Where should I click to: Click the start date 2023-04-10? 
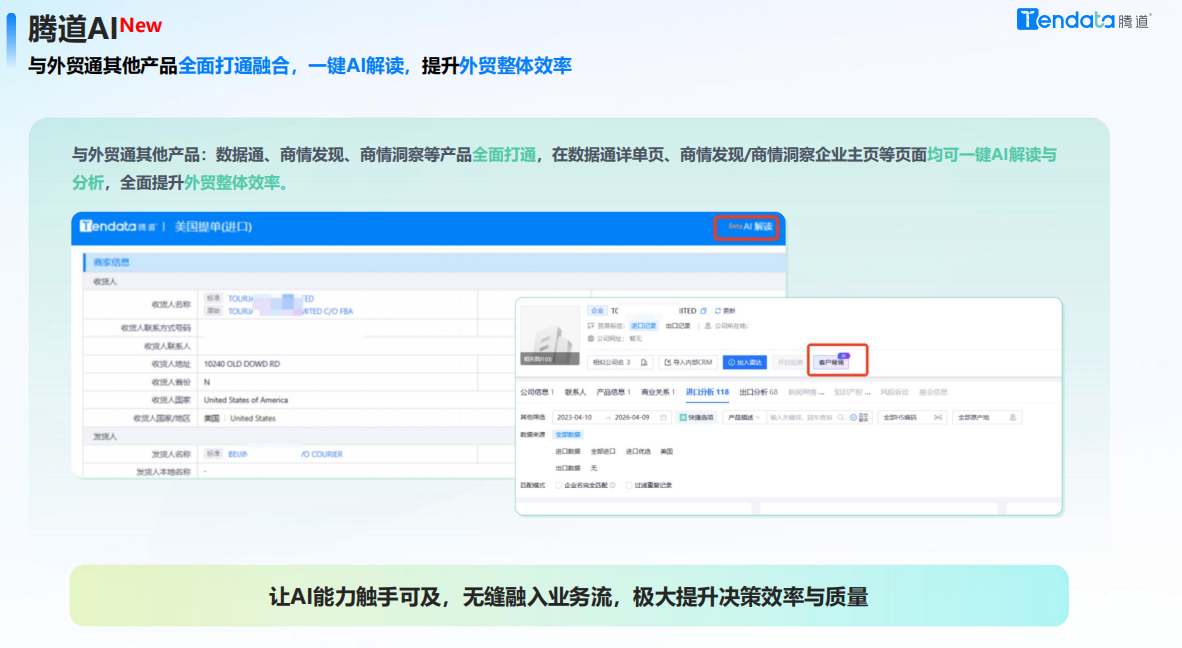[574, 417]
